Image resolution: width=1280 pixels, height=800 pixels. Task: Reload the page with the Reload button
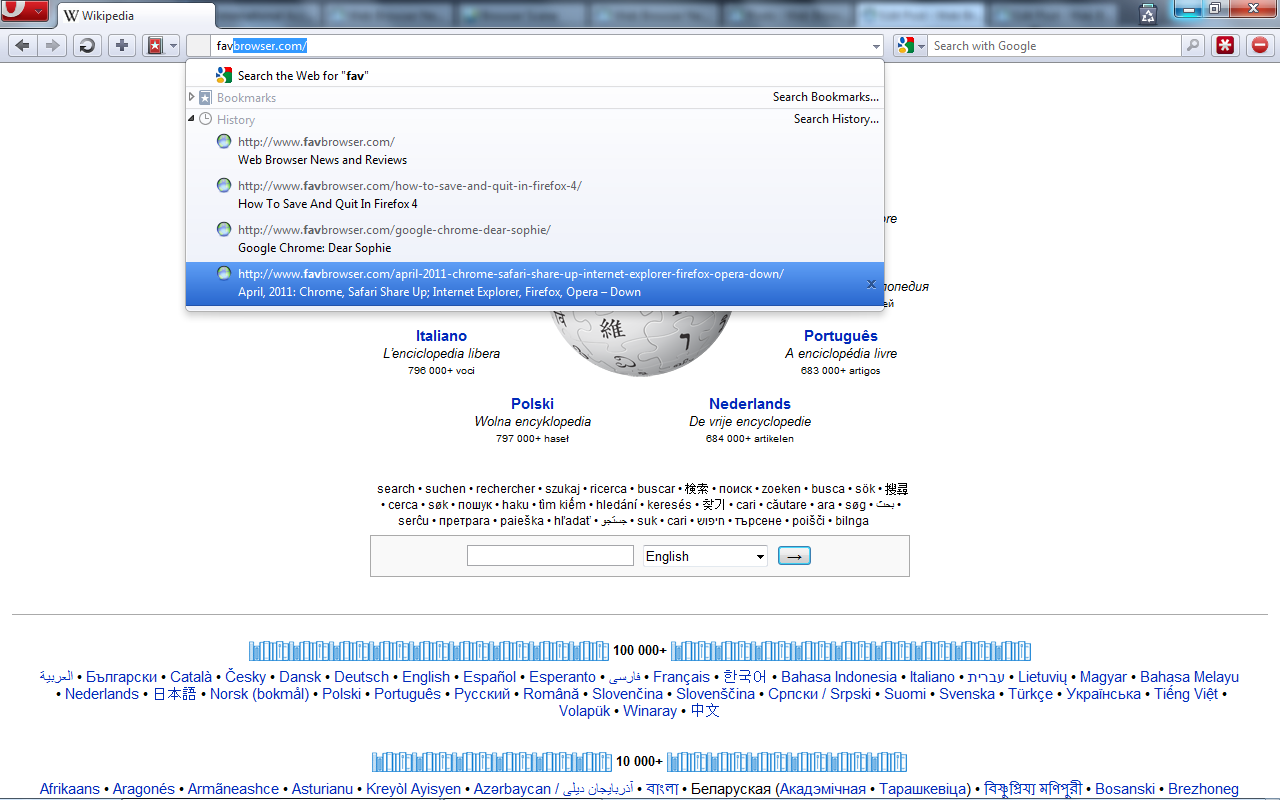coord(87,45)
